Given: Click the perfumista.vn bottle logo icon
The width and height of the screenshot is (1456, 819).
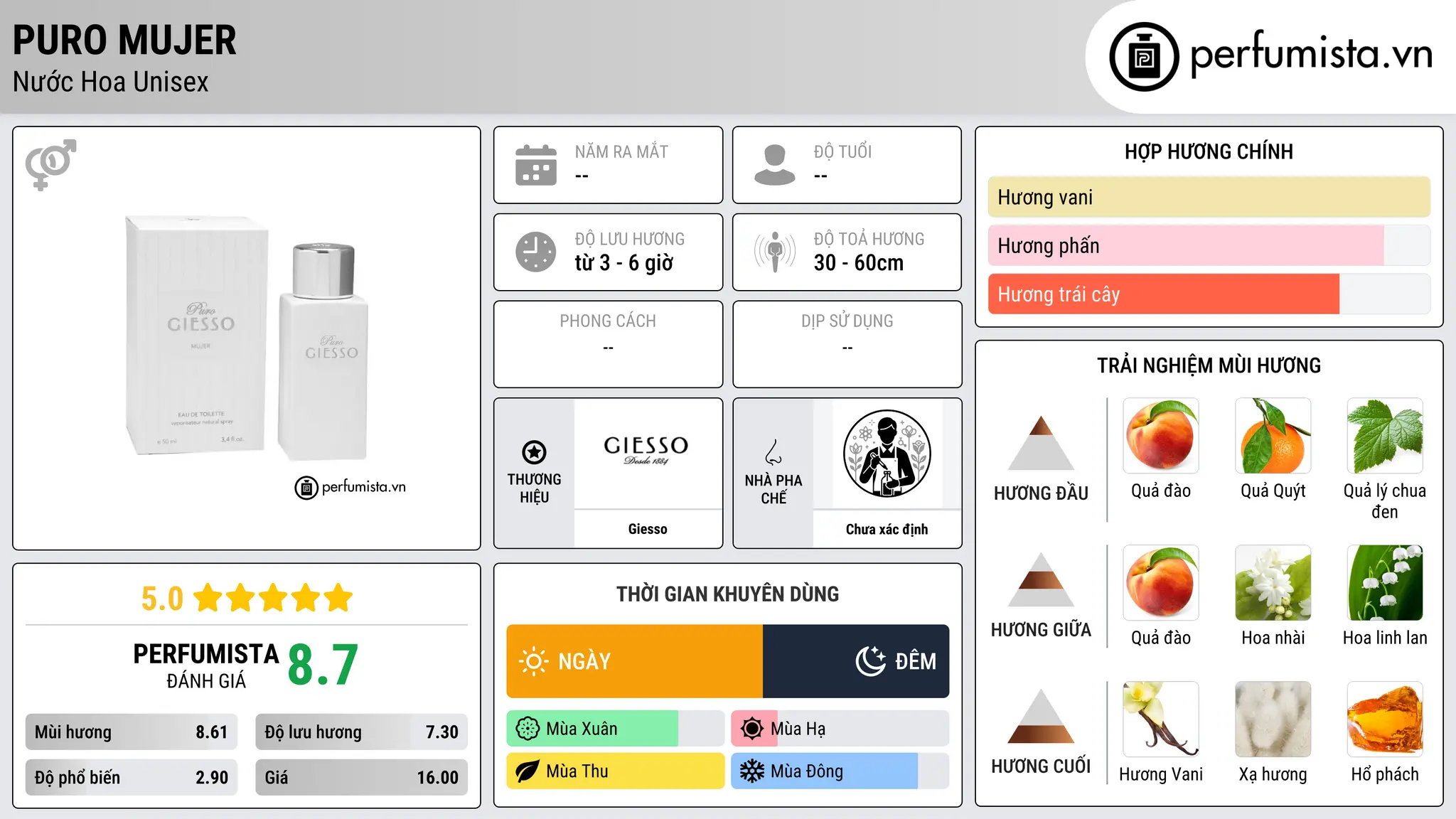Looking at the screenshot, I should (x=1144, y=56).
